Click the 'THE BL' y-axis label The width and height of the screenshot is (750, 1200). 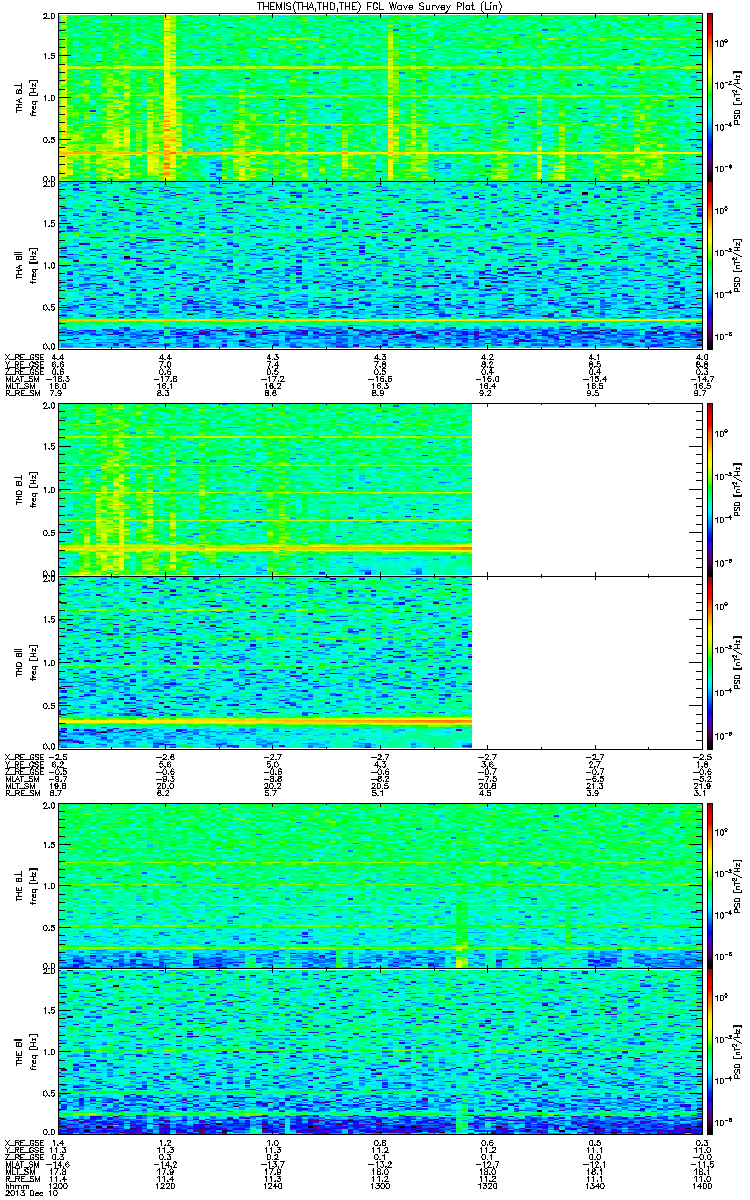[20, 887]
